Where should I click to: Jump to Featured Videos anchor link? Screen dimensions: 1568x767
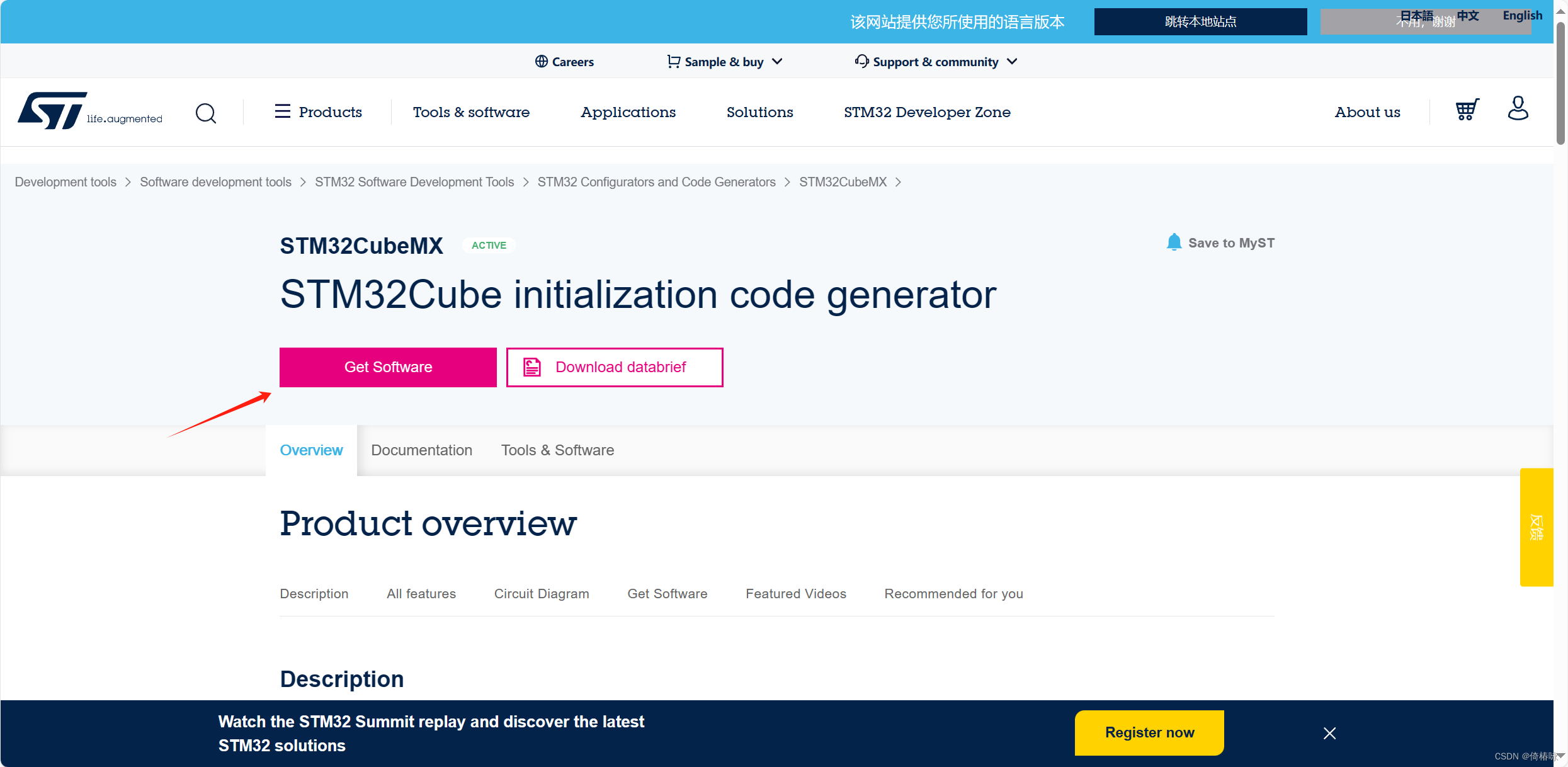[795, 594]
